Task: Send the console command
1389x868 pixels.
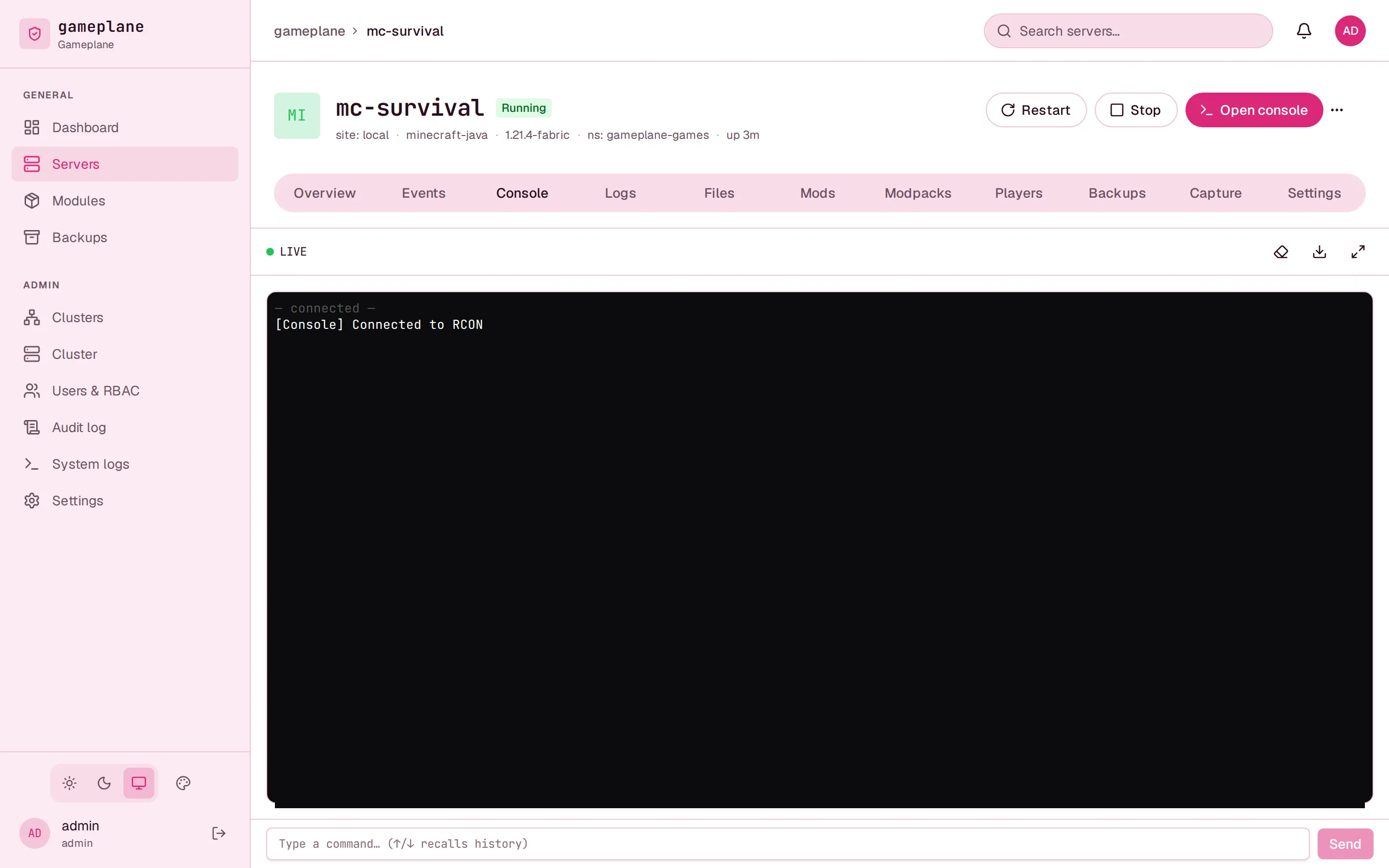Action: (x=1345, y=843)
